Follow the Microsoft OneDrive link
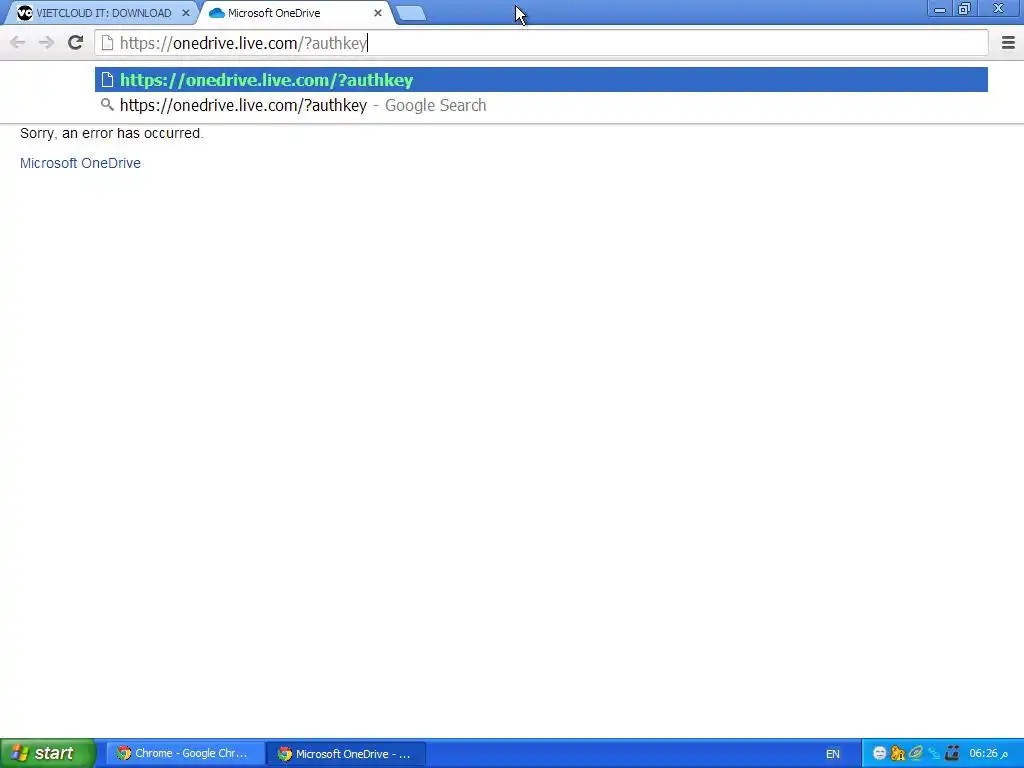Viewport: 1024px width, 768px height. point(80,163)
